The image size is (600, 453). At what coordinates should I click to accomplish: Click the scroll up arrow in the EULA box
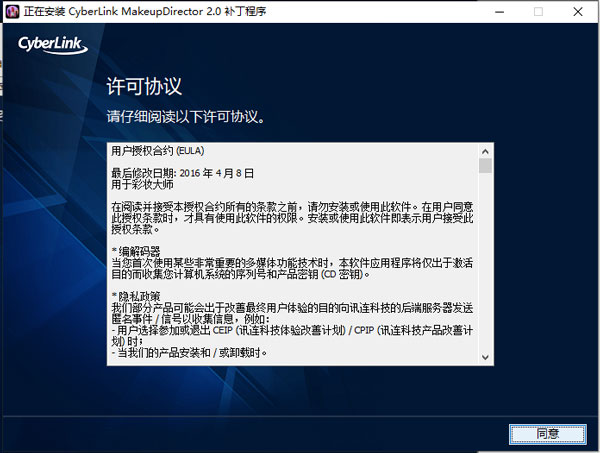(x=485, y=152)
